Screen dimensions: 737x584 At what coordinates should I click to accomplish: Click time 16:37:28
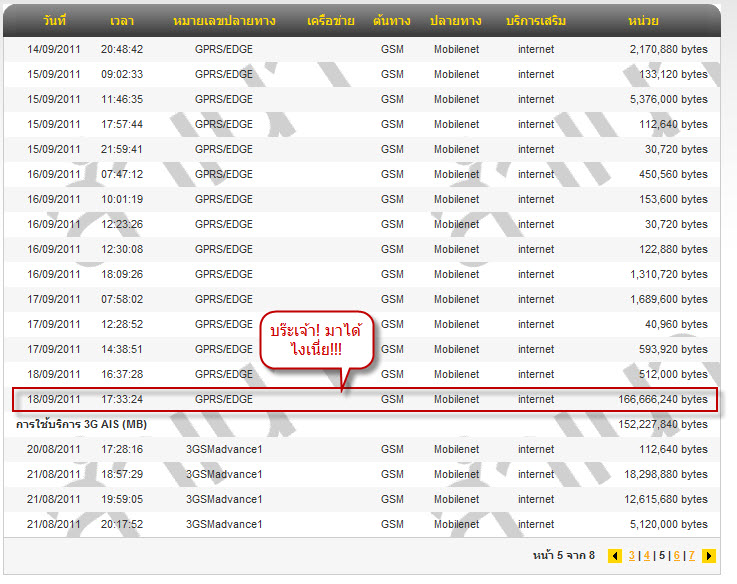[122, 374]
